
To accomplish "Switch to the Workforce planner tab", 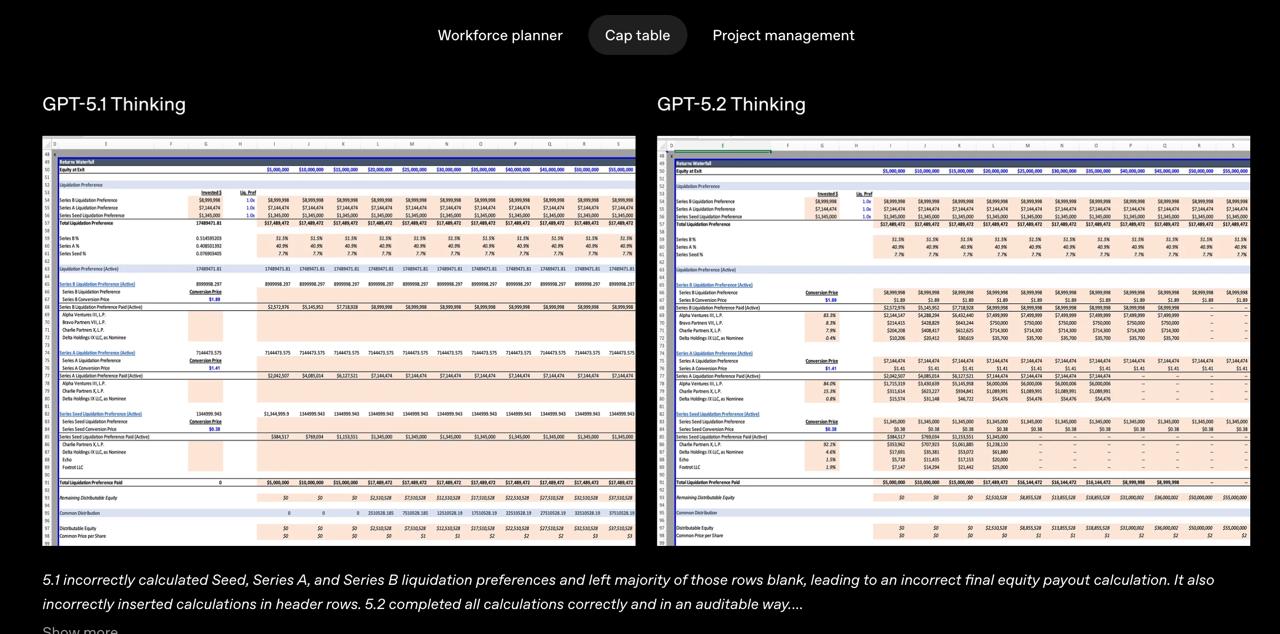I will 500,35.
